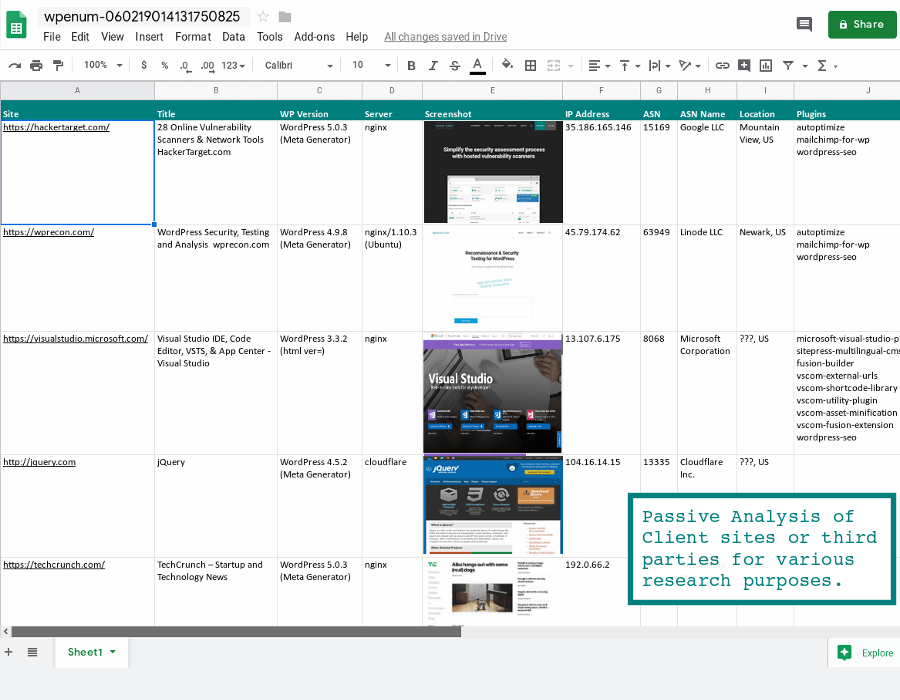Open the comments history icon
Image resolution: width=900 pixels, height=700 pixels.
point(804,24)
